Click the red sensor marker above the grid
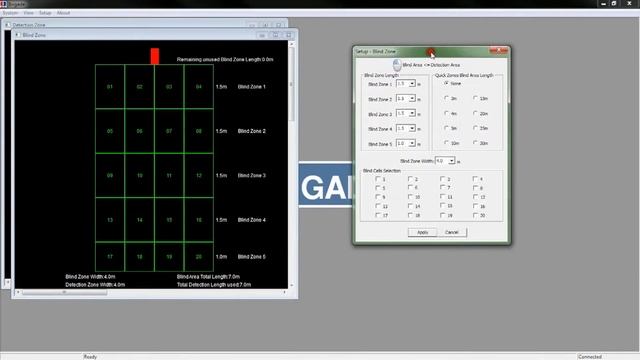The height and width of the screenshot is (360, 640). tap(155, 56)
